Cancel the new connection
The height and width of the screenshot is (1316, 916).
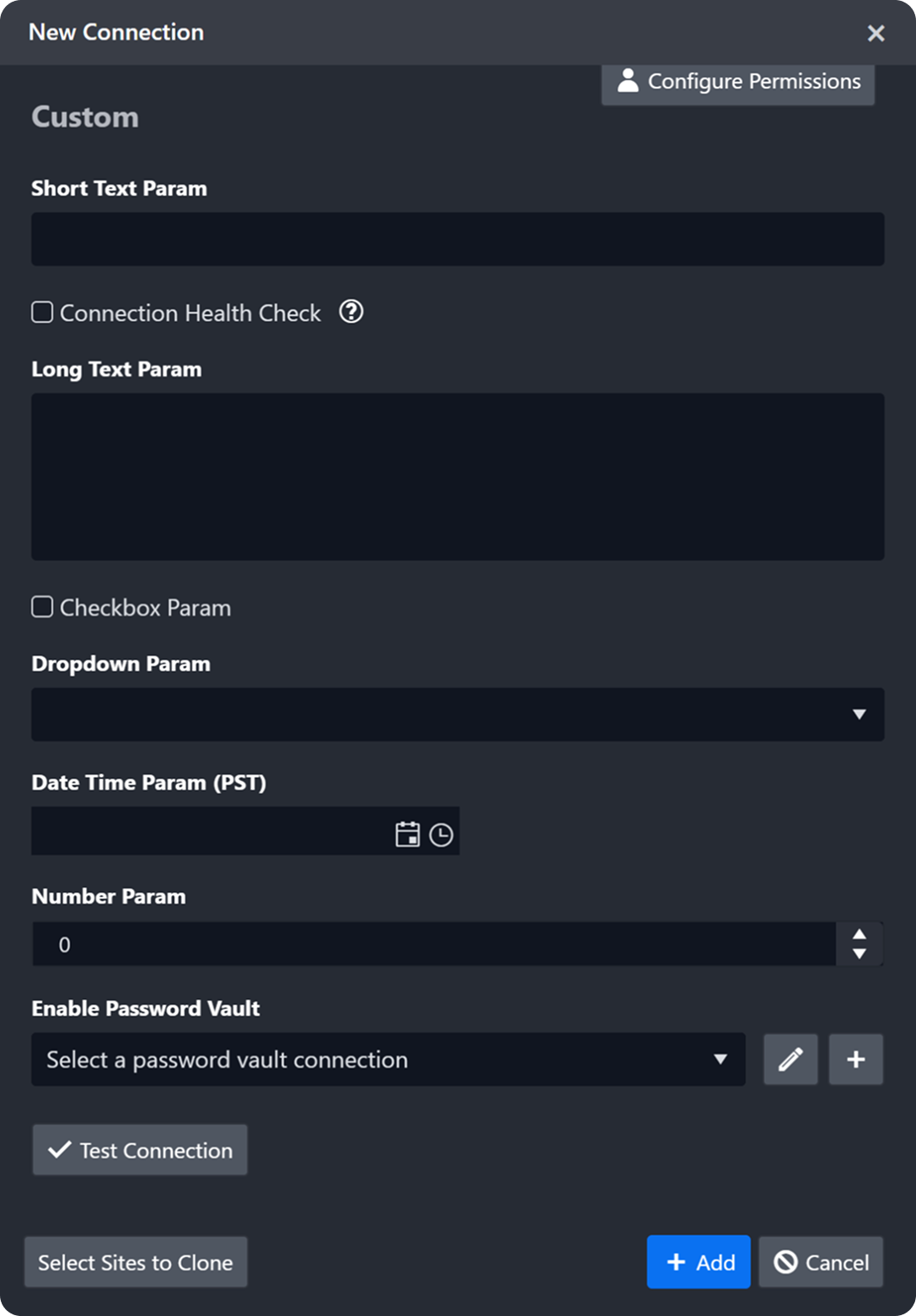point(821,1262)
